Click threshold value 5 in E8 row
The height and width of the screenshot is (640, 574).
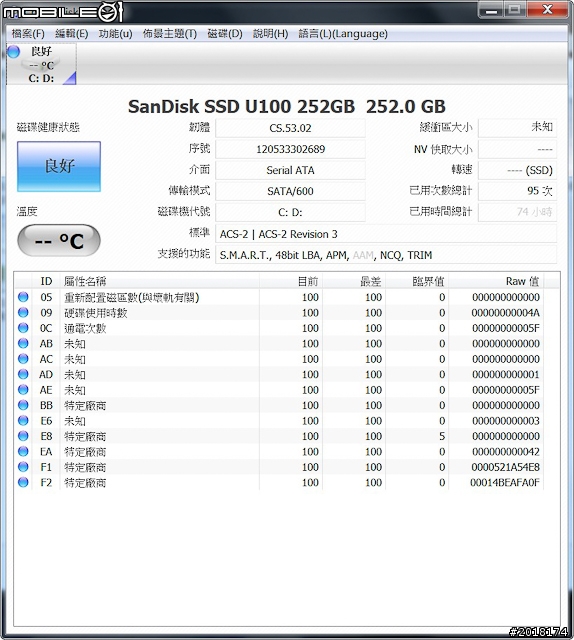pos(442,436)
